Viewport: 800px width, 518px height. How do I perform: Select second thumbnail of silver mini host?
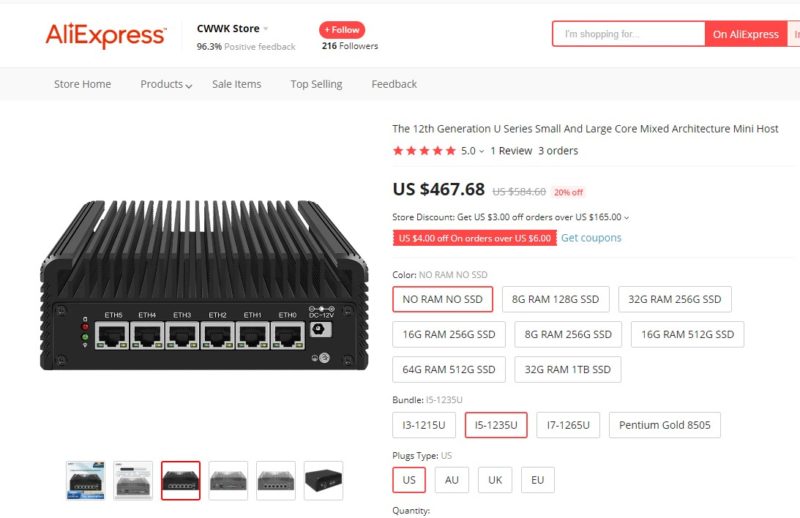click(133, 480)
